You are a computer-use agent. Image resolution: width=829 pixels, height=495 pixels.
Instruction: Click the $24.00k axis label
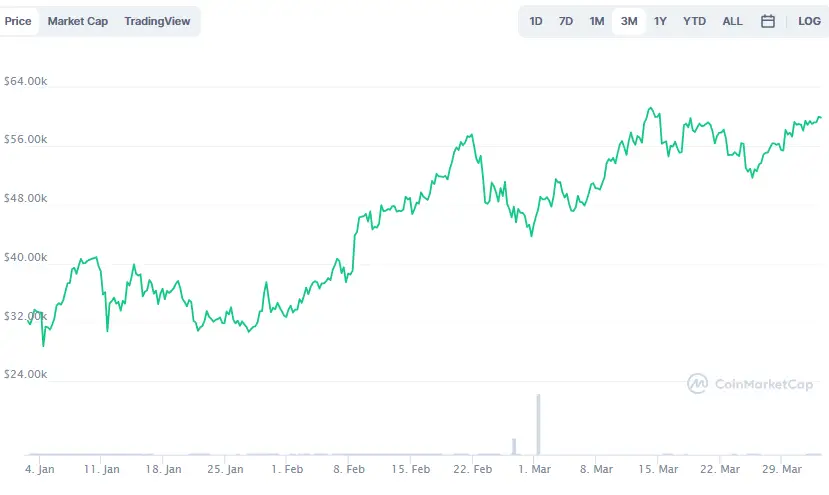pyautogui.click(x=25, y=374)
